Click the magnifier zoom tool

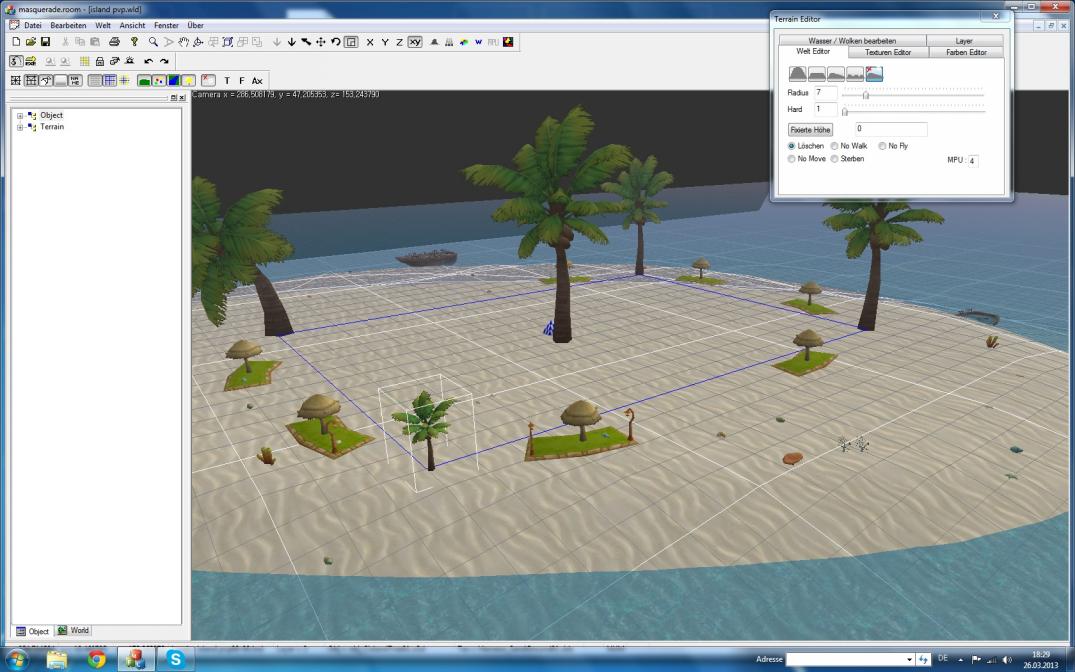(153, 42)
